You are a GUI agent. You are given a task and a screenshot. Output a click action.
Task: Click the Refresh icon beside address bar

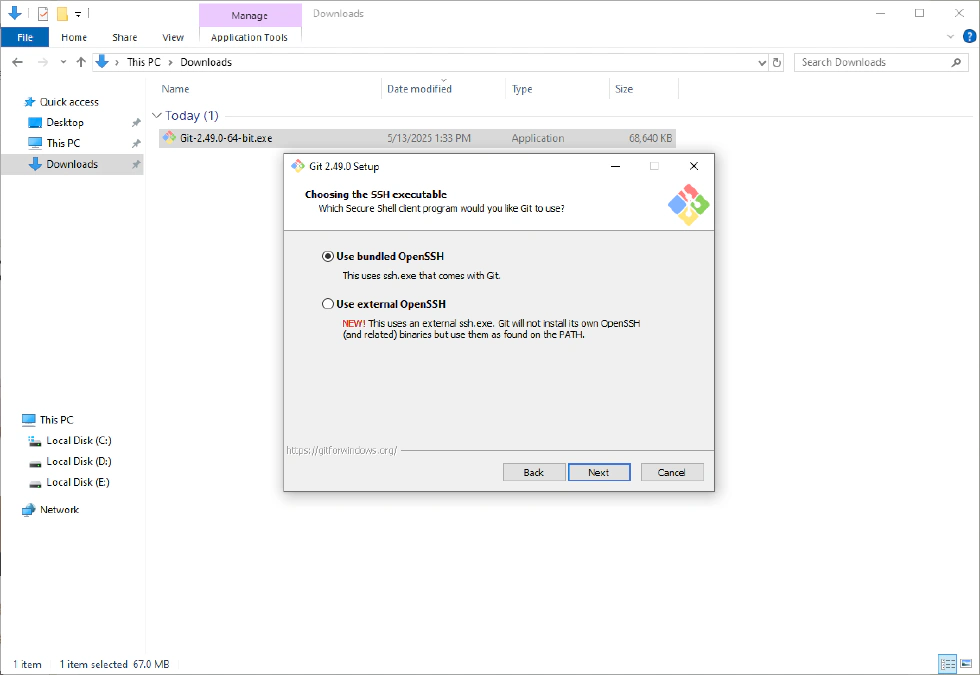[x=777, y=62]
